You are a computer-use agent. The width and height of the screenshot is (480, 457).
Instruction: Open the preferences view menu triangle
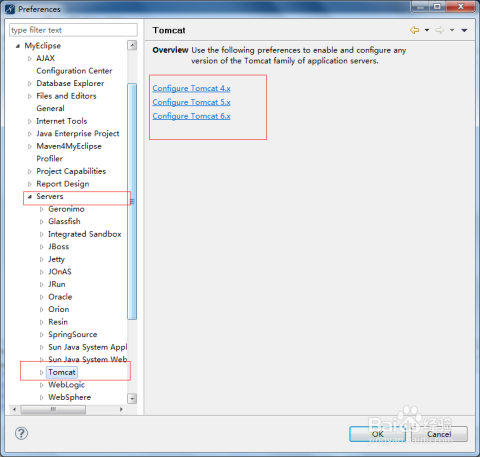pyautogui.click(x=464, y=30)
